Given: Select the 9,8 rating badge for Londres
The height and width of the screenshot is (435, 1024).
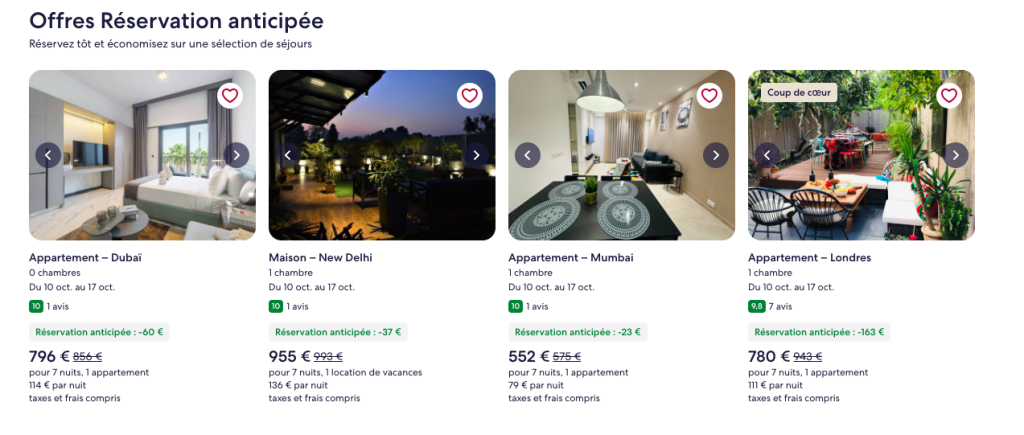Looking at the screenshot, I should tap(756, 306).
